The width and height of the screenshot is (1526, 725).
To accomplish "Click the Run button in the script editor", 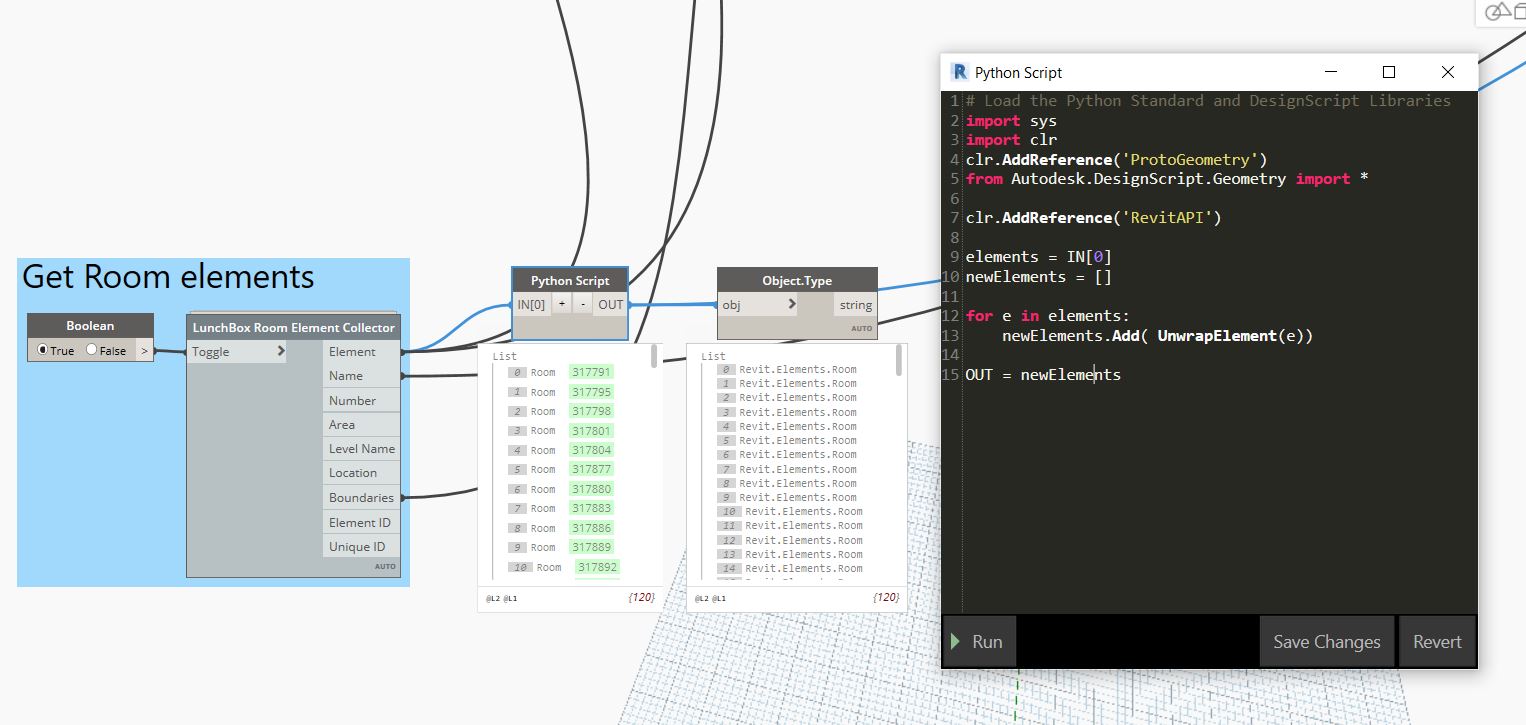I will coord(979,642).
